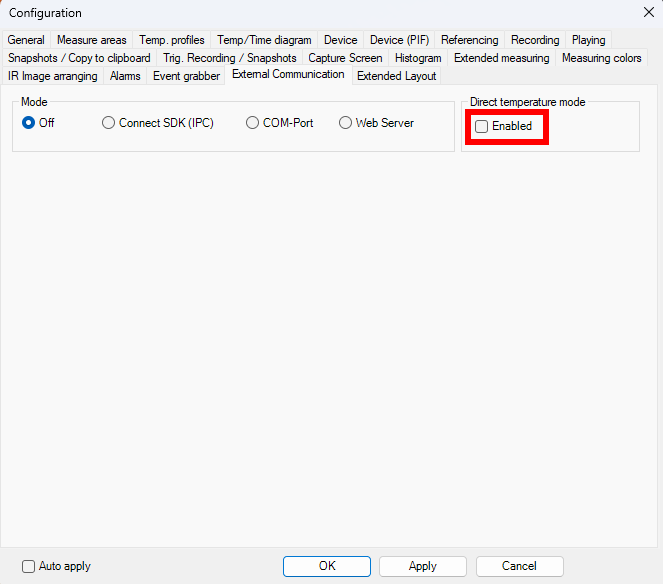Open the Extended Layout tab
This screenshot has height=584, width=663.
click(397, 76)
